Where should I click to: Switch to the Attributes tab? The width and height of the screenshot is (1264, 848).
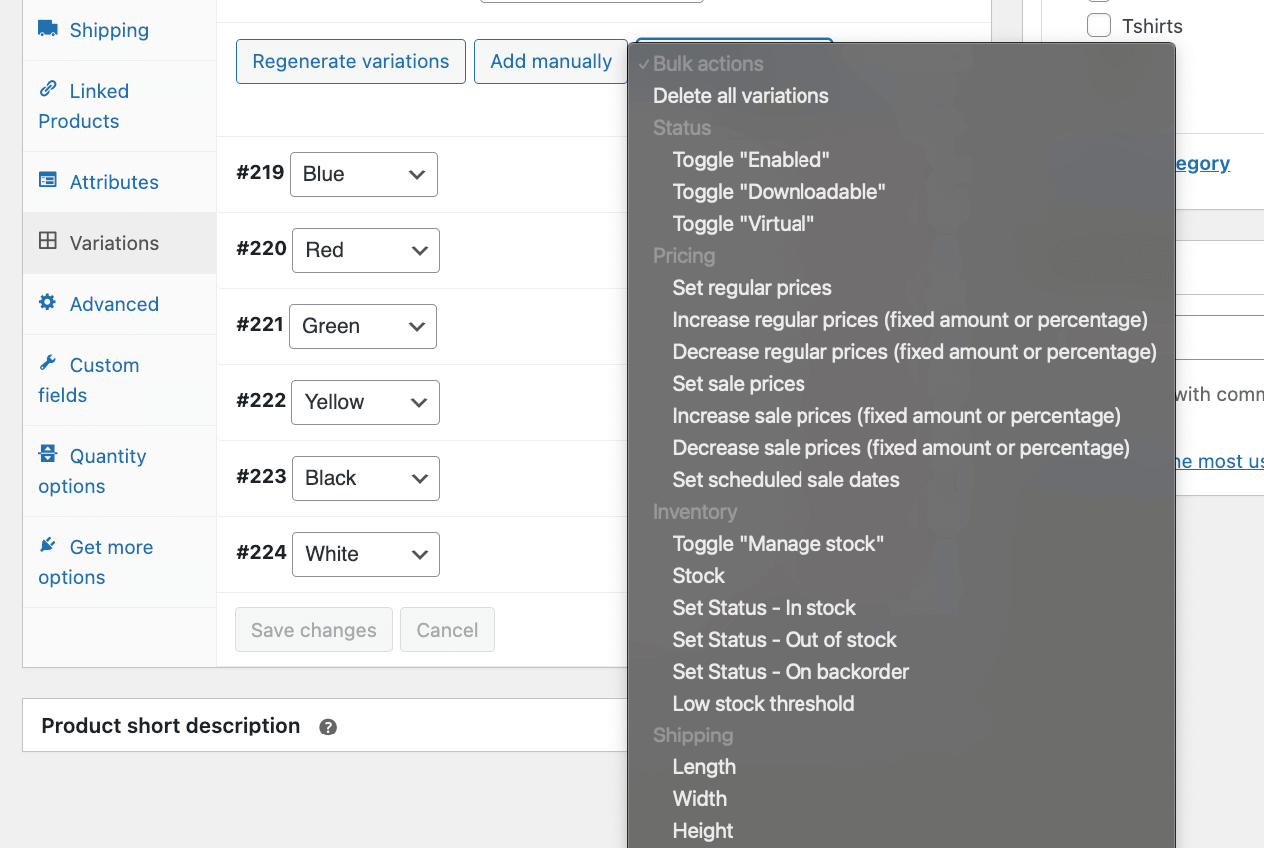click(119, 182)
